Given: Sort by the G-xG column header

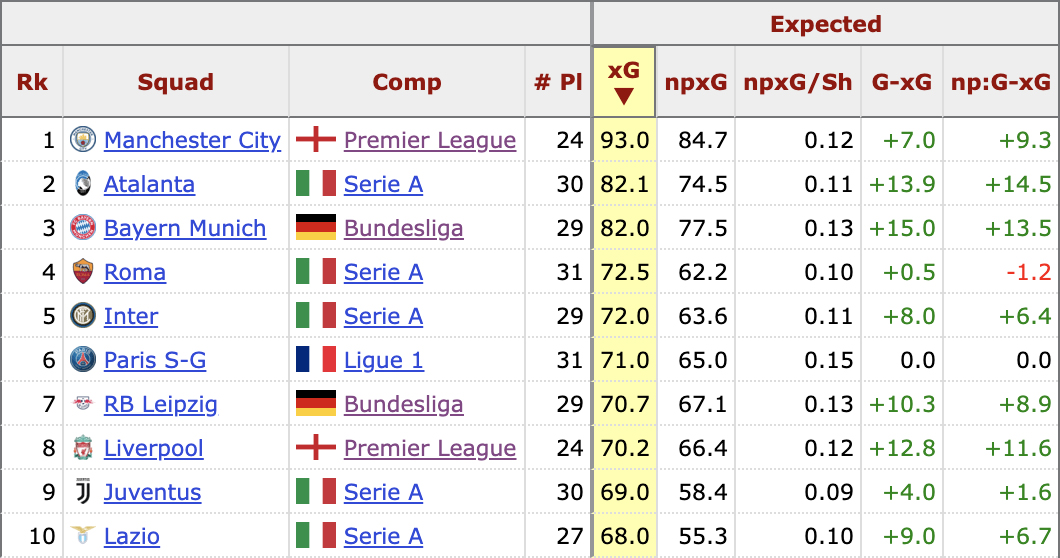Looking at the screenshot, I should (x=902, y=82).
